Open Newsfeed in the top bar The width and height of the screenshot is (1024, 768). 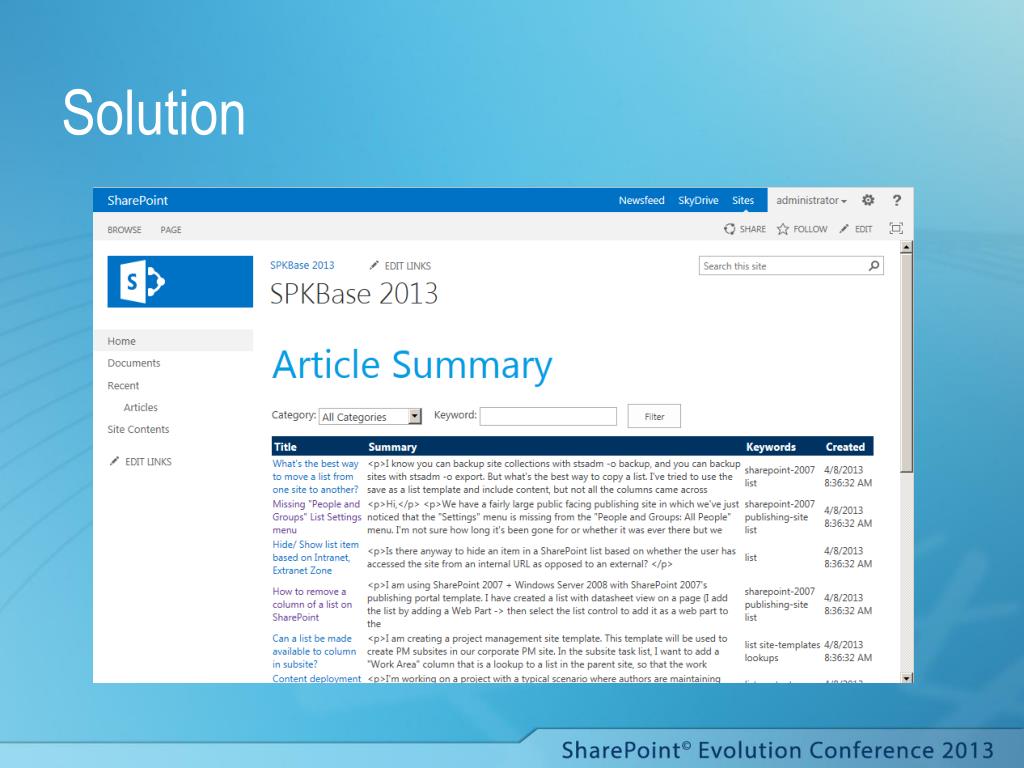pyautogui.click(x=641, y=200)
